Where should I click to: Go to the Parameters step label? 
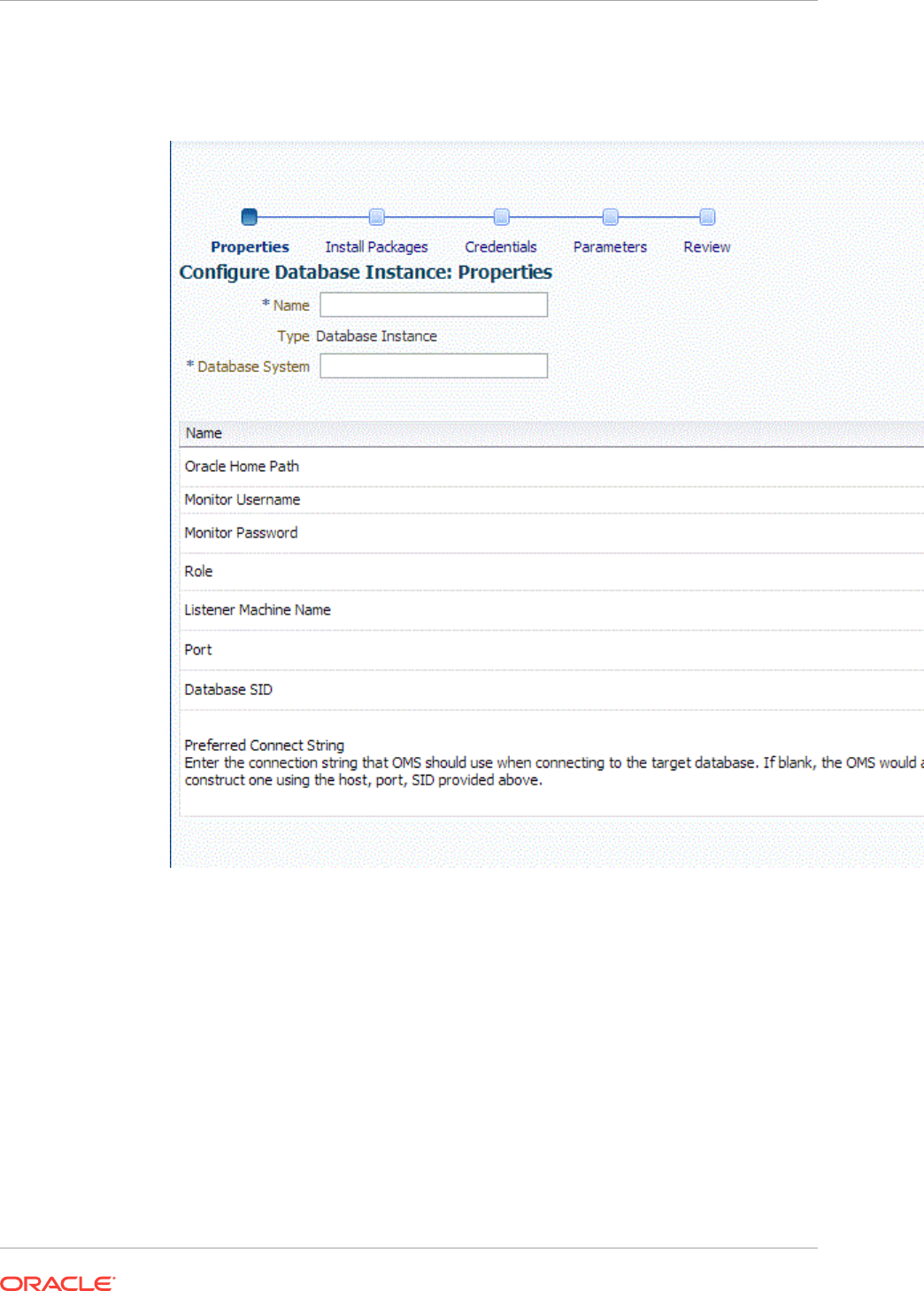pyautogui.click(x=610, y=247)
